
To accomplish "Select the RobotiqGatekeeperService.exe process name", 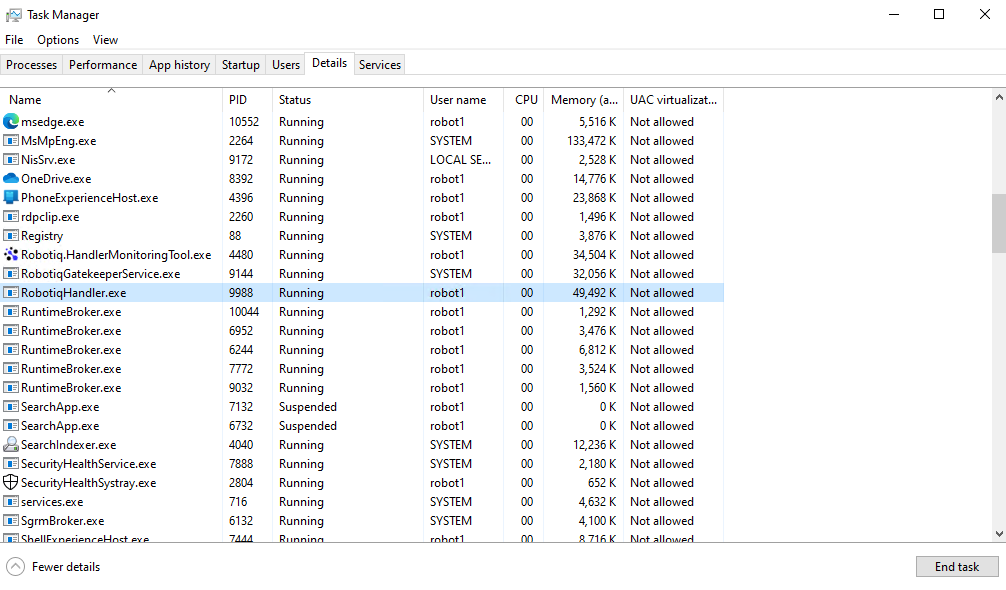I will (101, 274).
